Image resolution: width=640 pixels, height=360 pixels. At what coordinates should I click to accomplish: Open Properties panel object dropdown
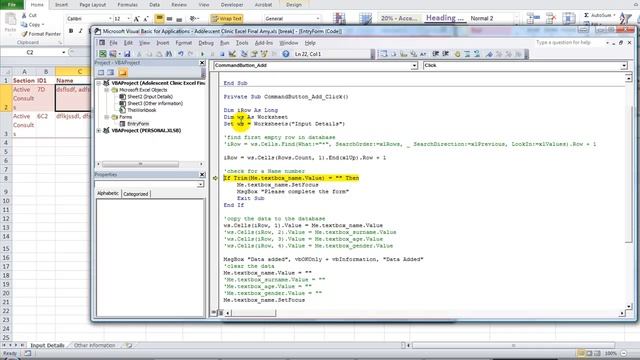coord(200,184)
